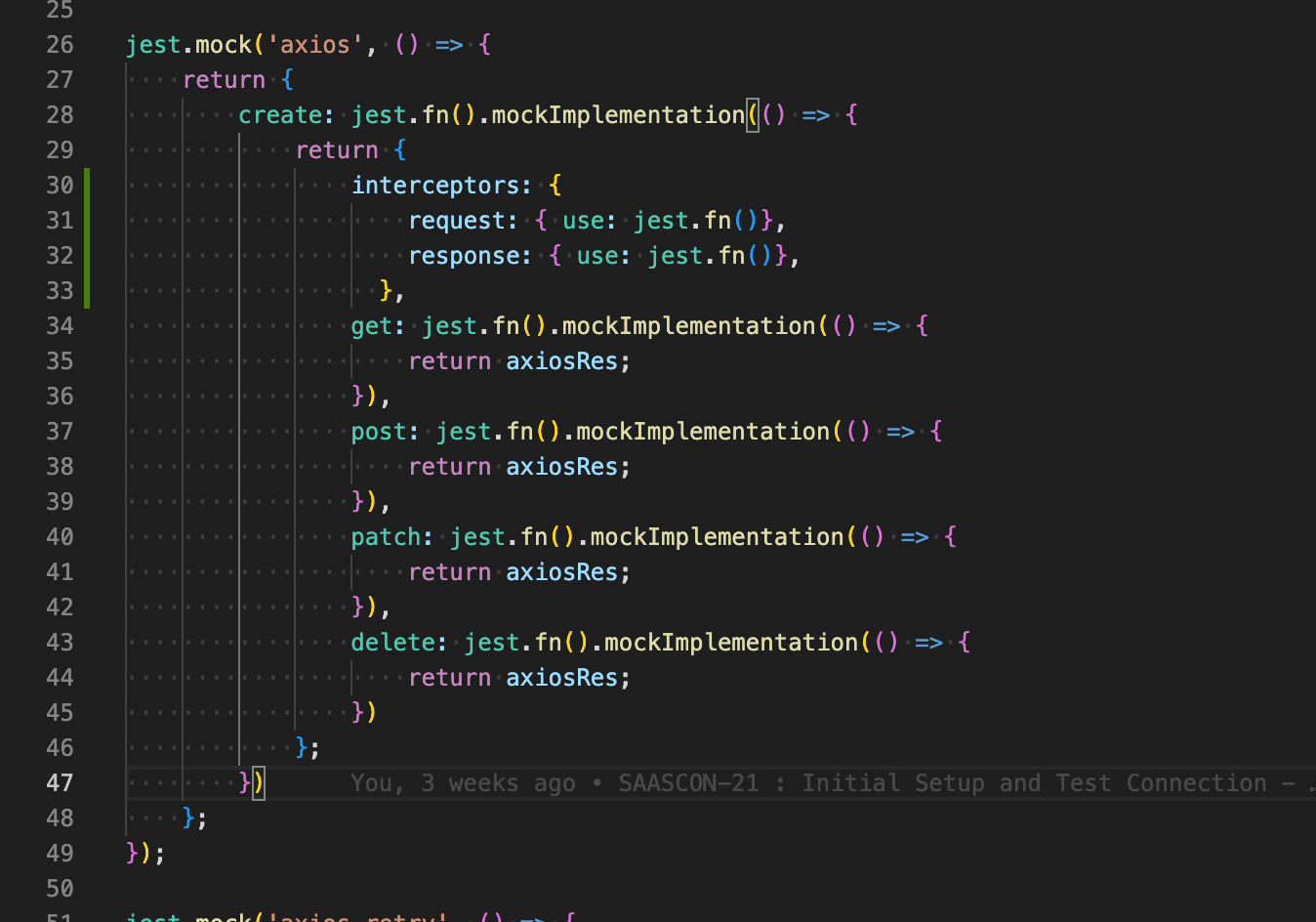Click line number 49 in the gutter
The image size is (1316, 922).
coord(60,853)
